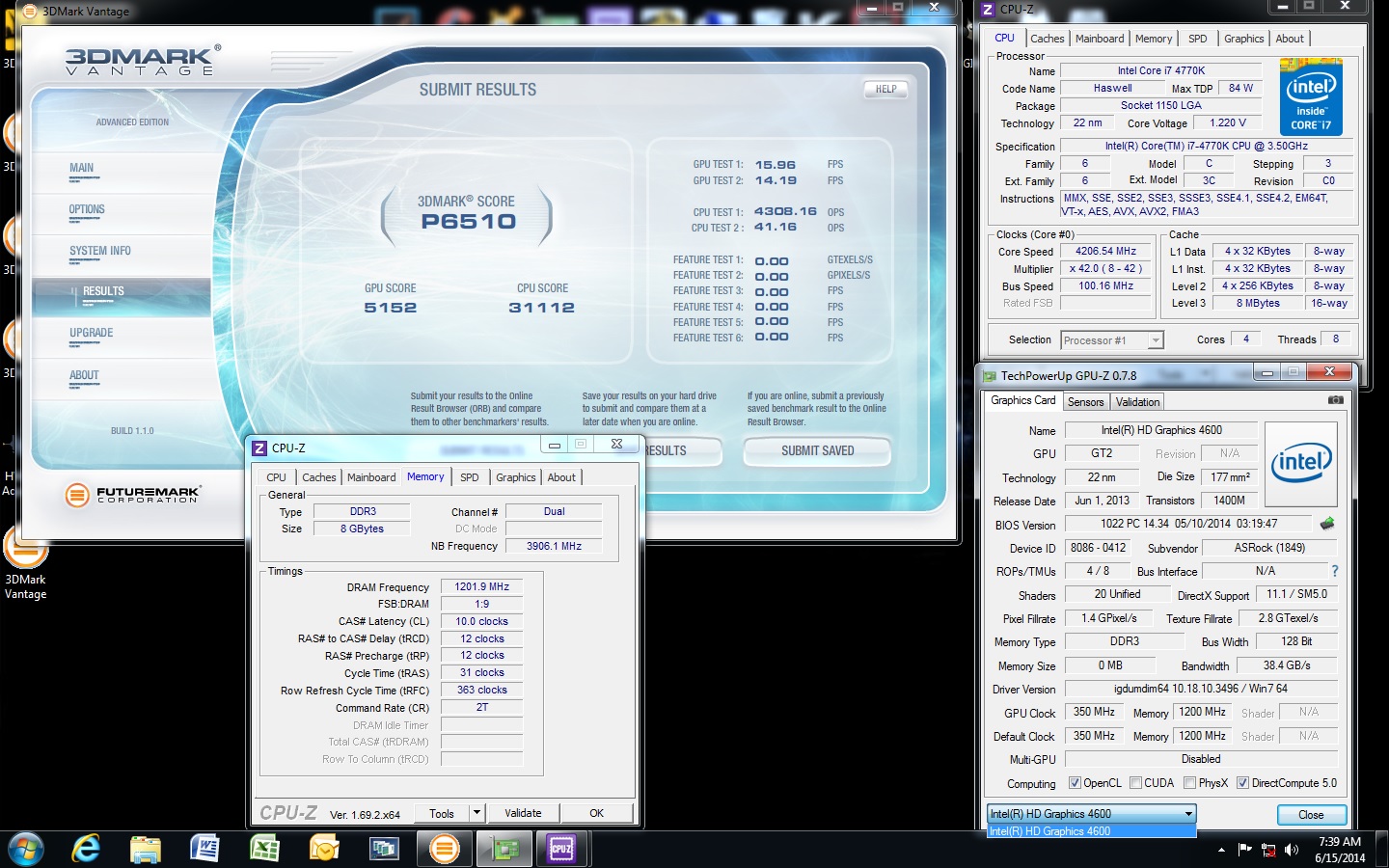The image size is (1389, 868).
Task: Toggle the CUDA checkbox
Action: pyautogui.click(x=1135, y=783)
